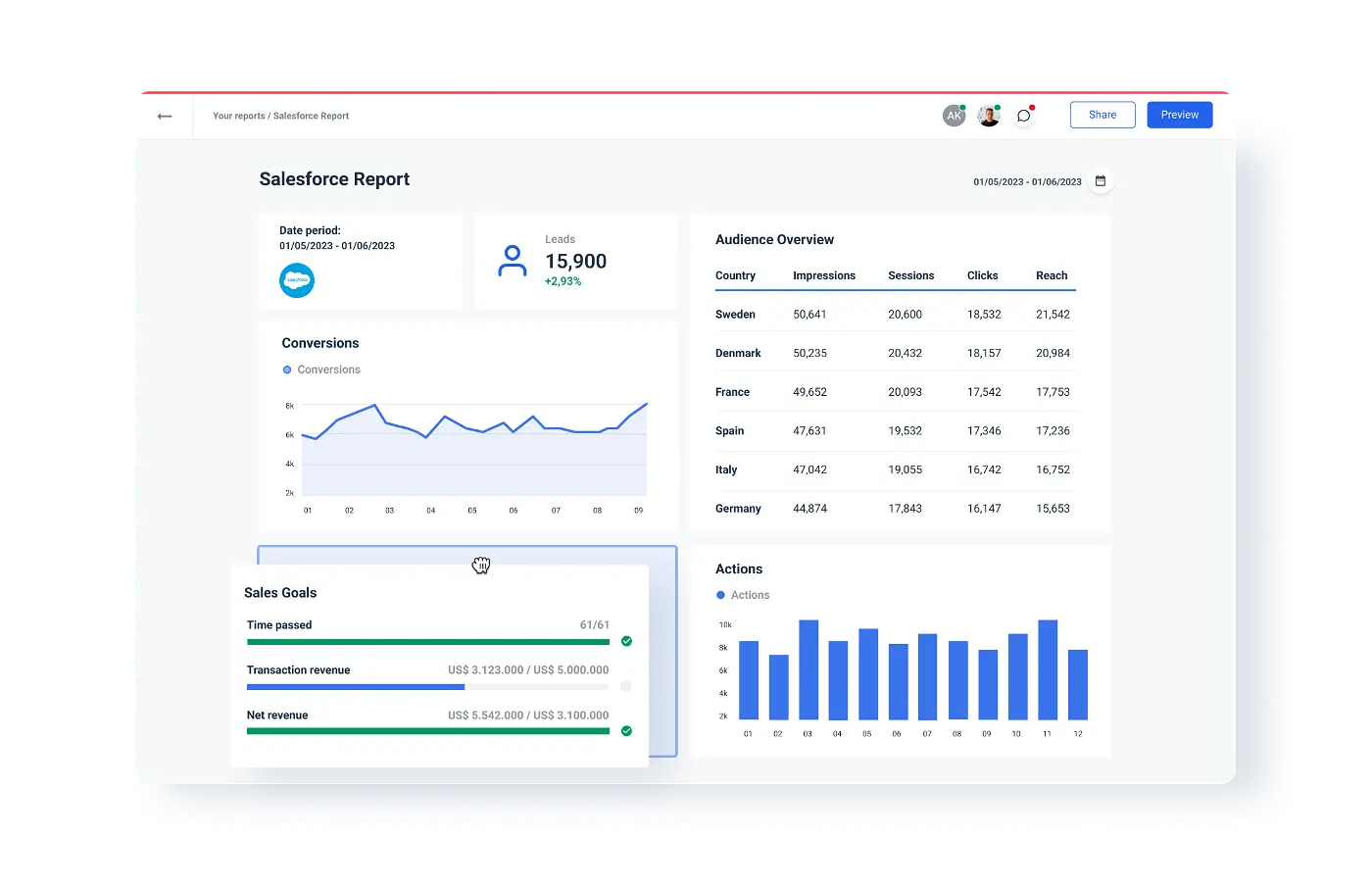The width and height of the screenshot is (1372, 888).
Task: Open the Your reports breadcrumb link
Action: click(239, 116)
